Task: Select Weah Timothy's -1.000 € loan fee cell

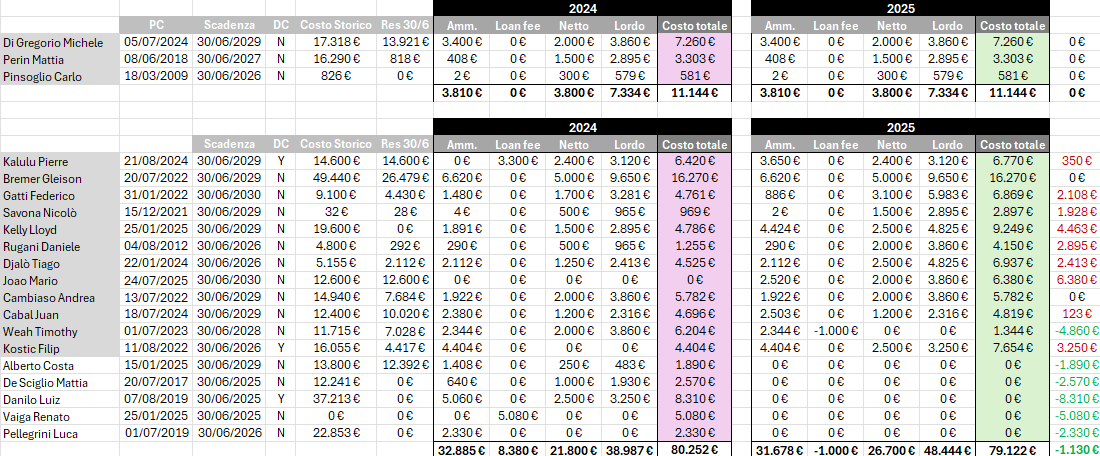Action: (836, 331)
